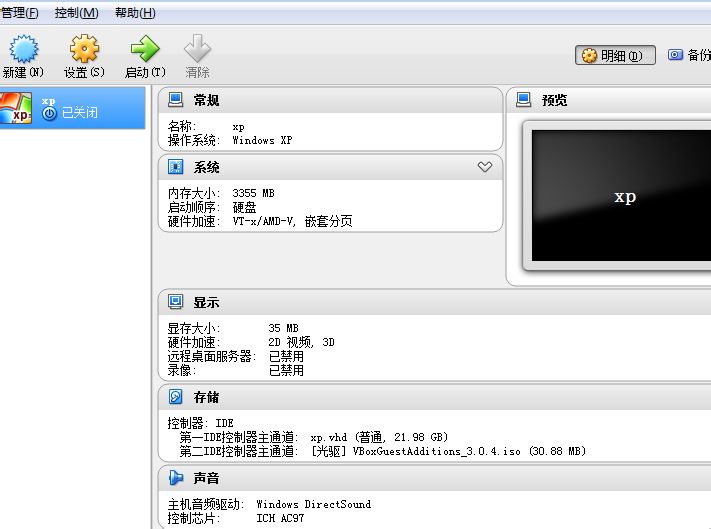Click recording (录像) value 已禁用
Viewport: 711px width, 529px height.
click(x=286, y=370)
